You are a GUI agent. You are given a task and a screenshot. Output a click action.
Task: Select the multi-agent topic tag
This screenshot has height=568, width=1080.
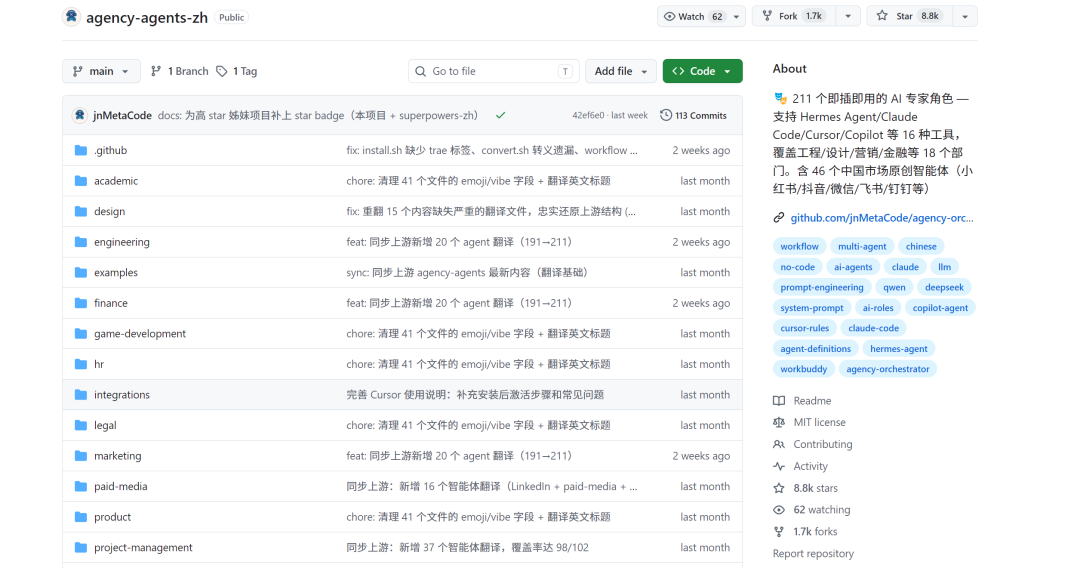point(862,246)
